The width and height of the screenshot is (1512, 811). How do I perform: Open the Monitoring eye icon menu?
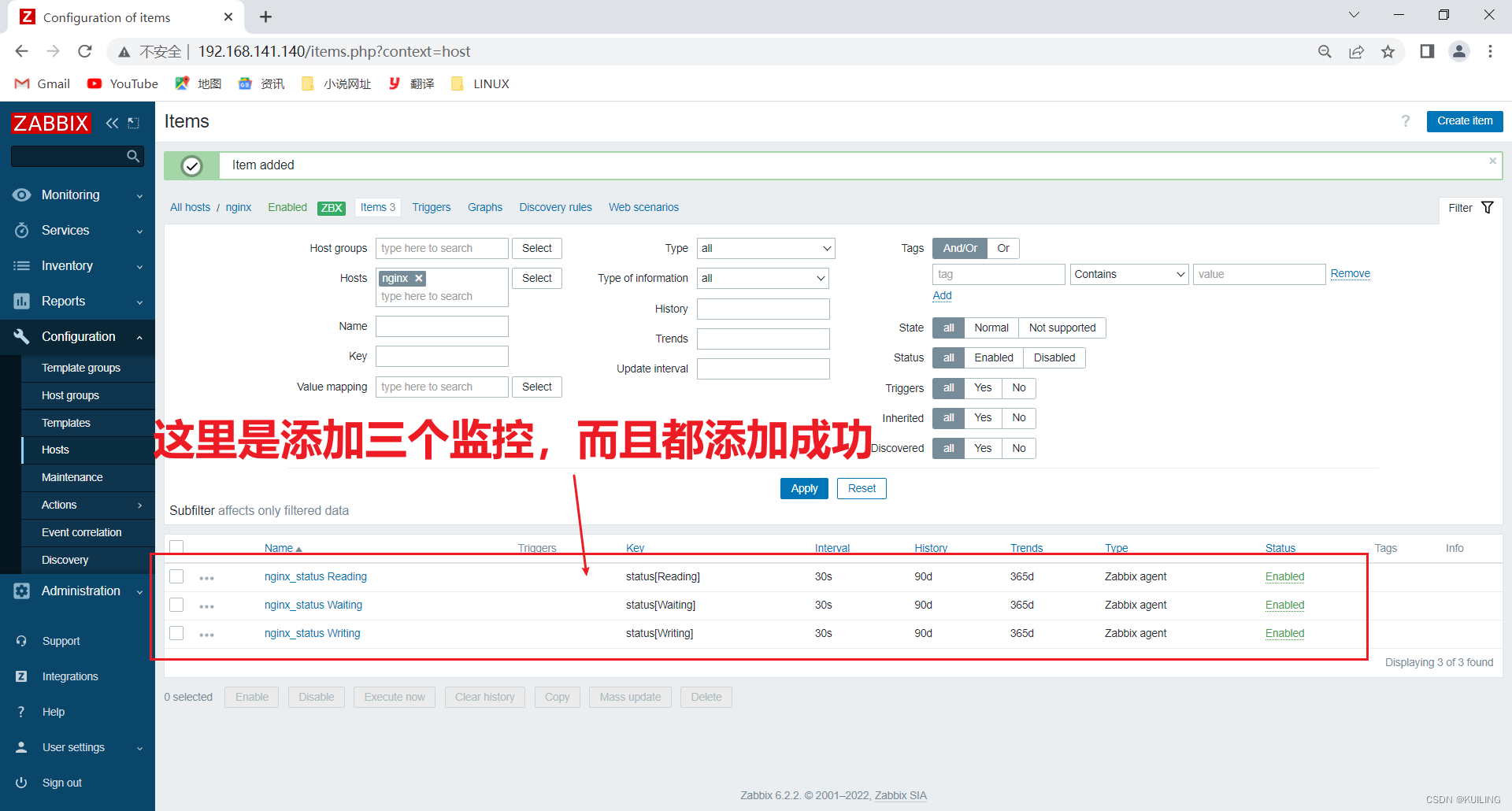coord(22,194)
